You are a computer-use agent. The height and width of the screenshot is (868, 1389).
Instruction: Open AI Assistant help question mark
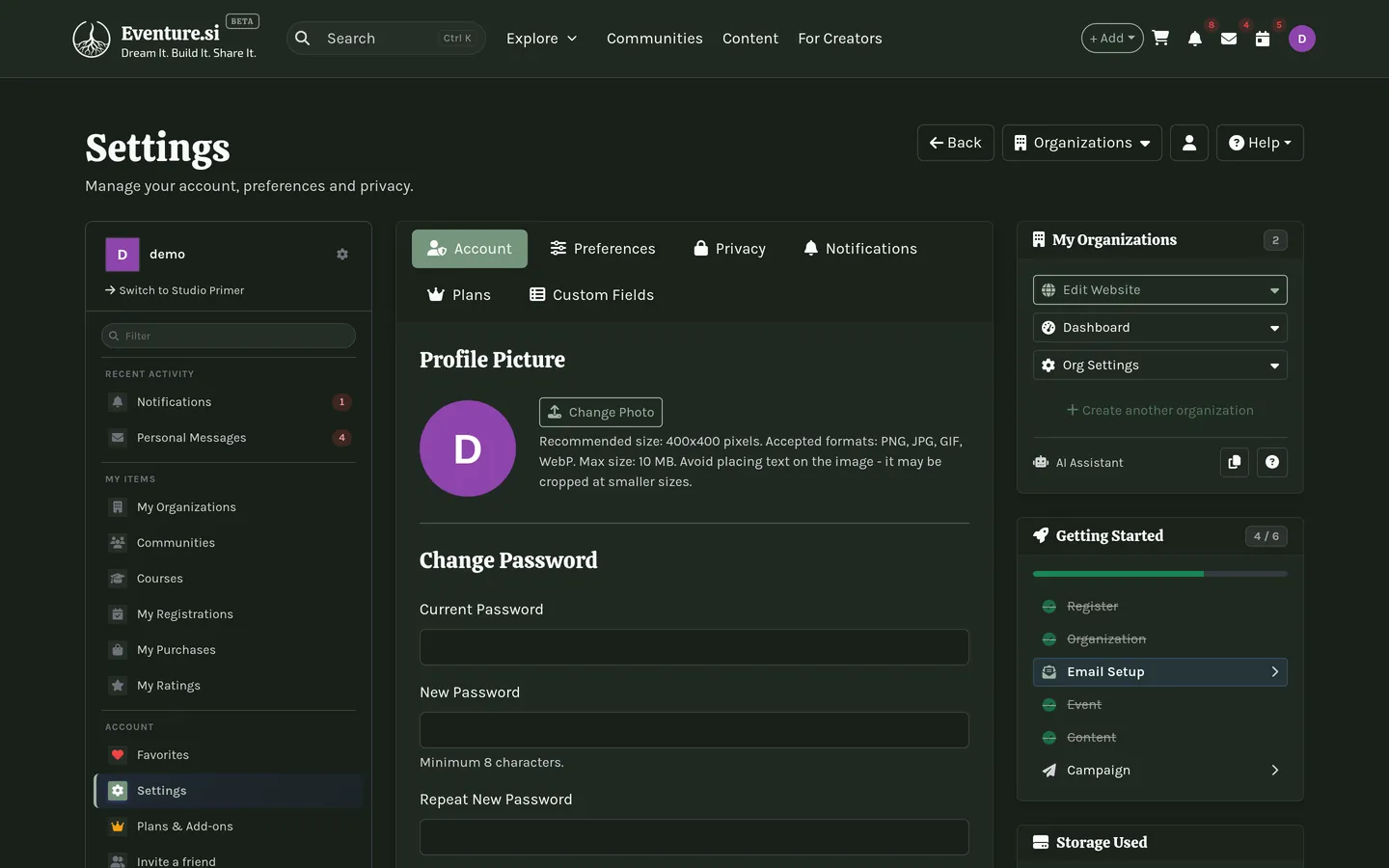click(x=1272, y=463)
